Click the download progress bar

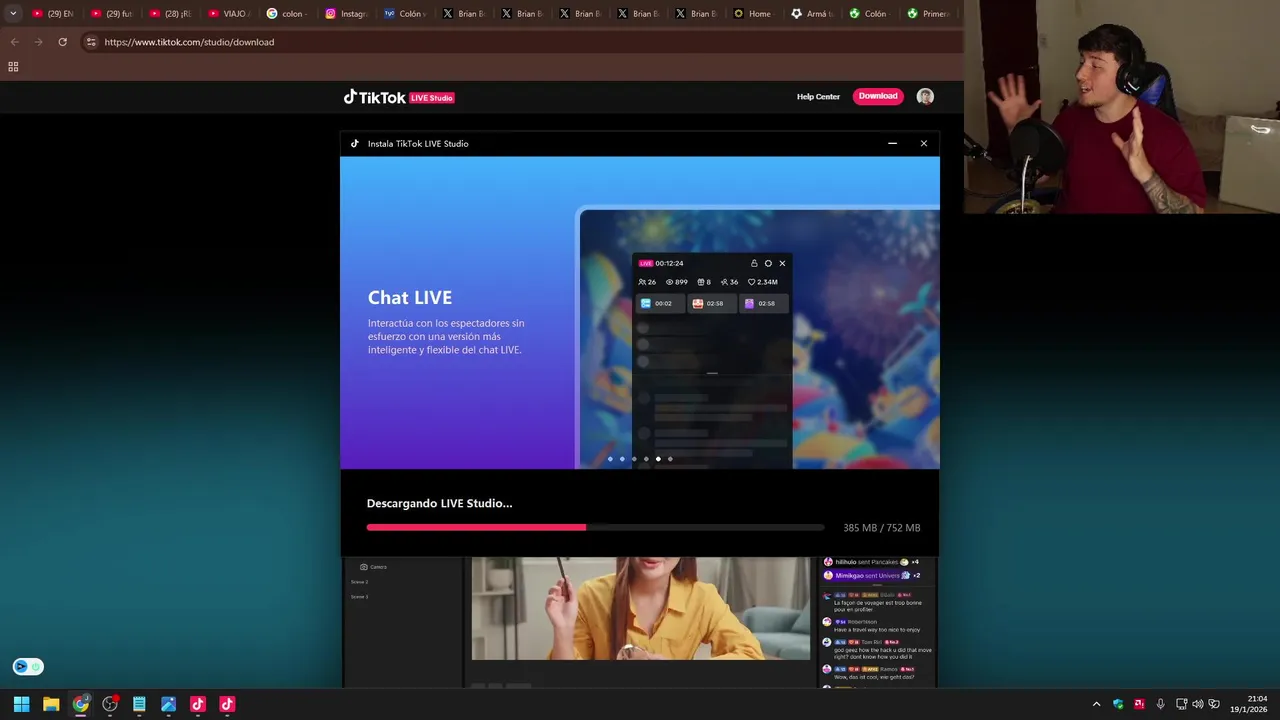click(595, 527)
